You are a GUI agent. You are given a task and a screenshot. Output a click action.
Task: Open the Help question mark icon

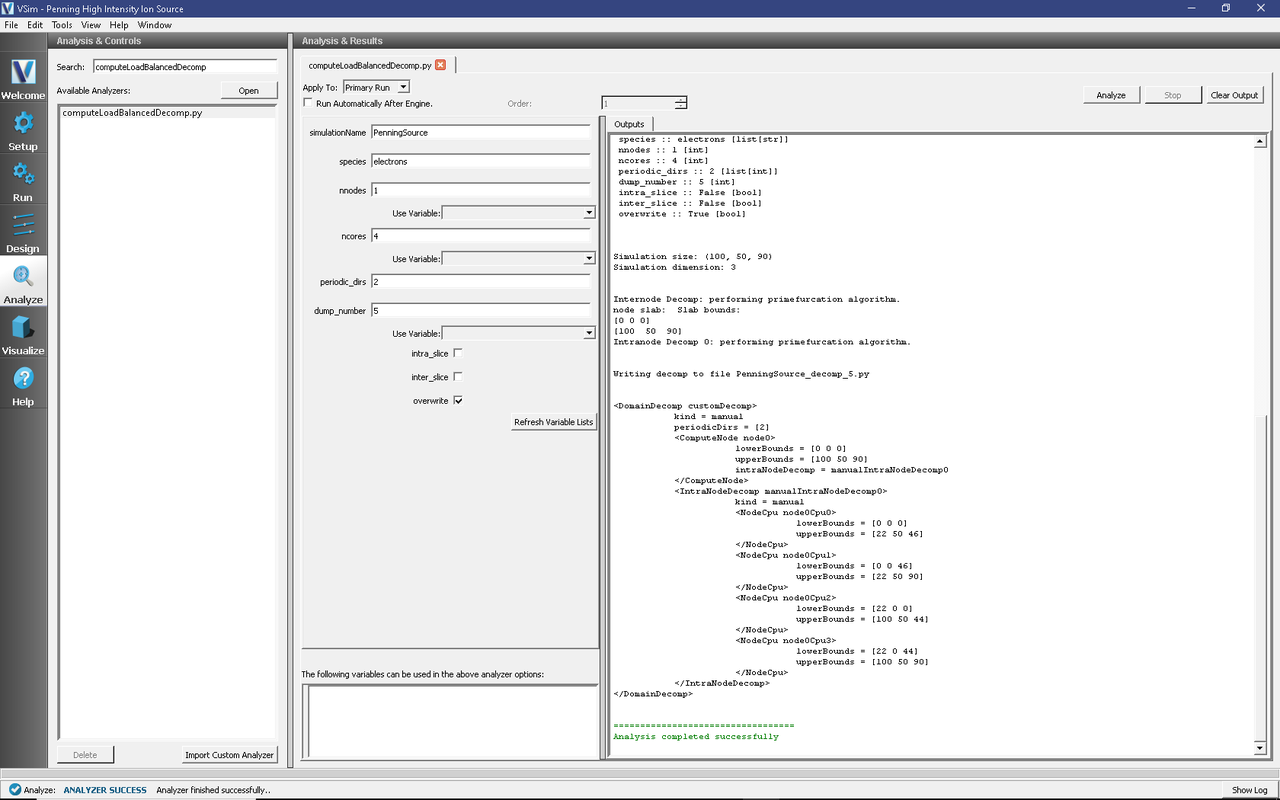23,386
